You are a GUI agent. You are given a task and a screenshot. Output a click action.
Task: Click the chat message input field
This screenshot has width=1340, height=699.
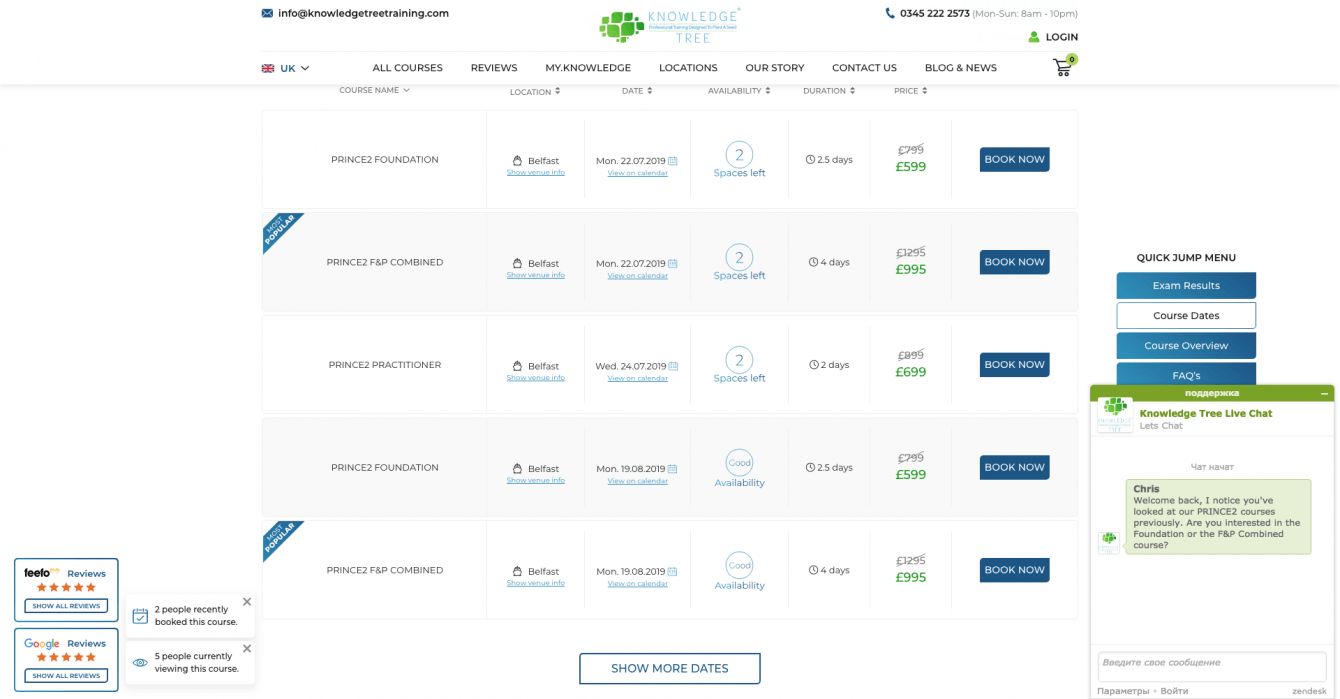(x=1212, y=666)
